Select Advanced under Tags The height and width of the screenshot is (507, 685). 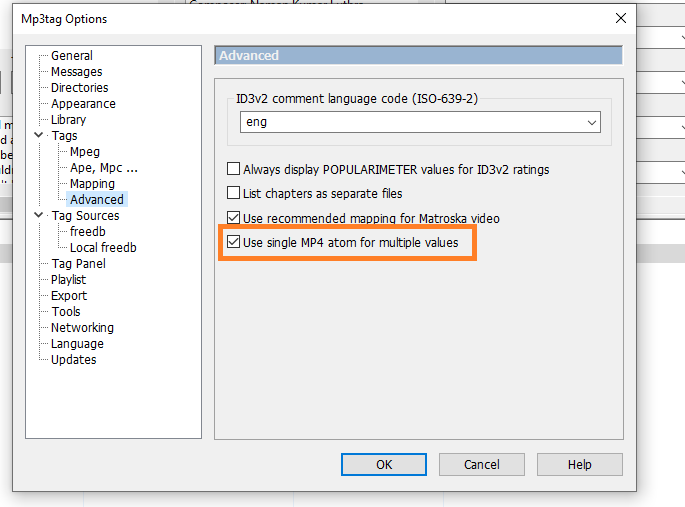(x=97, y=200)
